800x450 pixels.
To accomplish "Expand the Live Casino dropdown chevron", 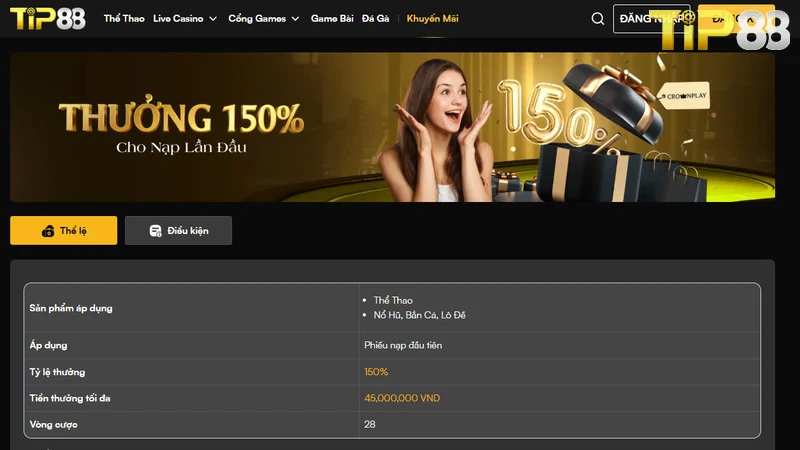I will [213, 19].
